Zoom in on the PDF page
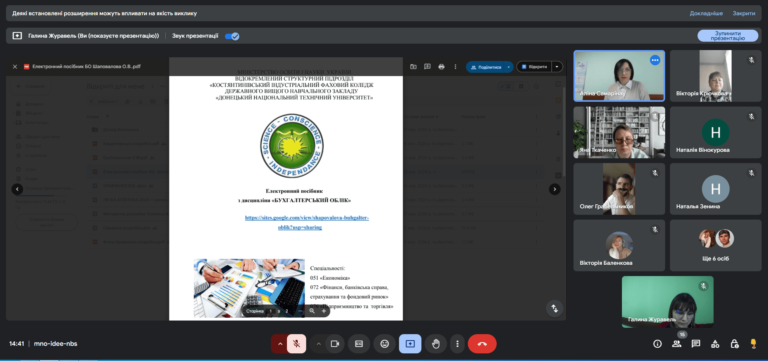768x361 pixels. (323, 311)
